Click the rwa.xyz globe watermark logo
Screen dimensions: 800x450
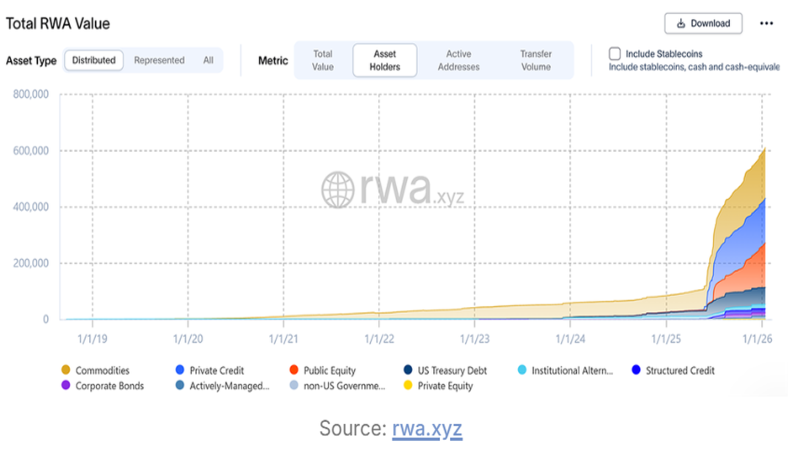pos(338,190)
